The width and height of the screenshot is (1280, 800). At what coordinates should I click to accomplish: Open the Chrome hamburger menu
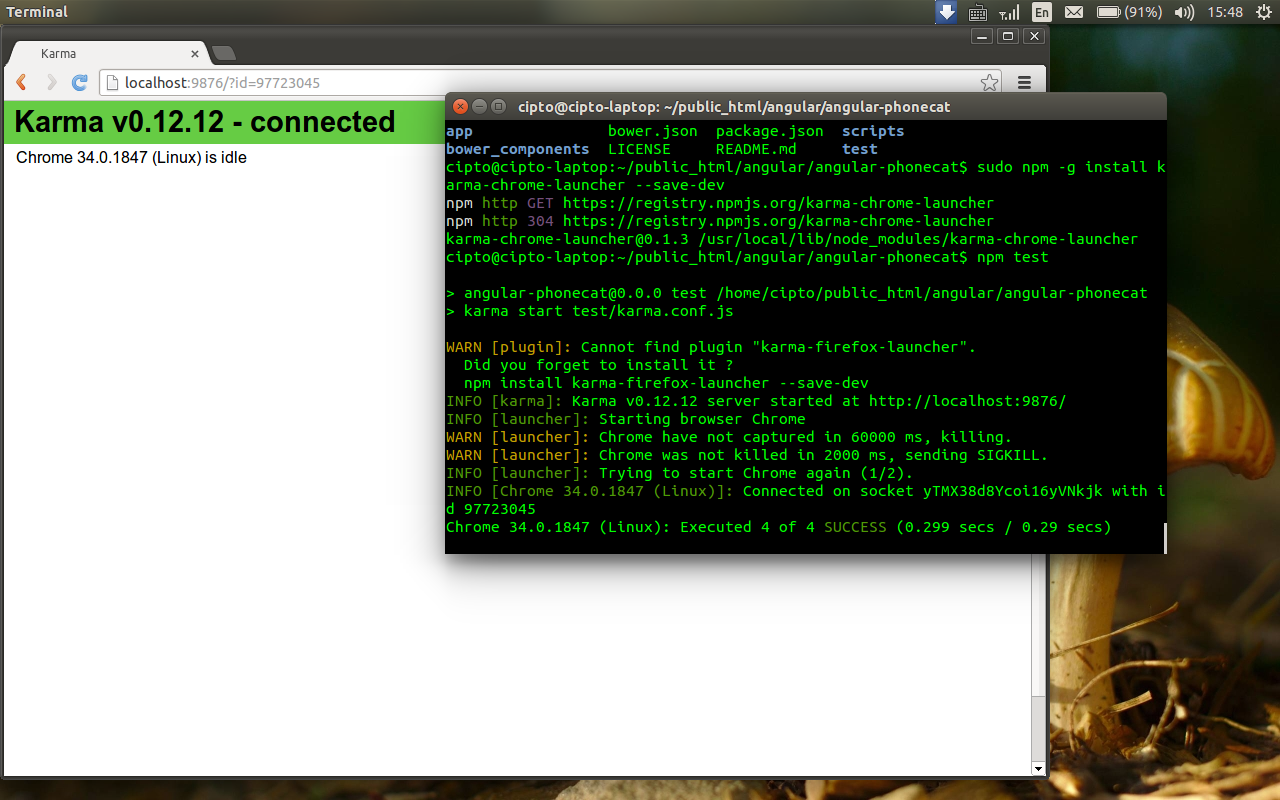point(1024,83)
